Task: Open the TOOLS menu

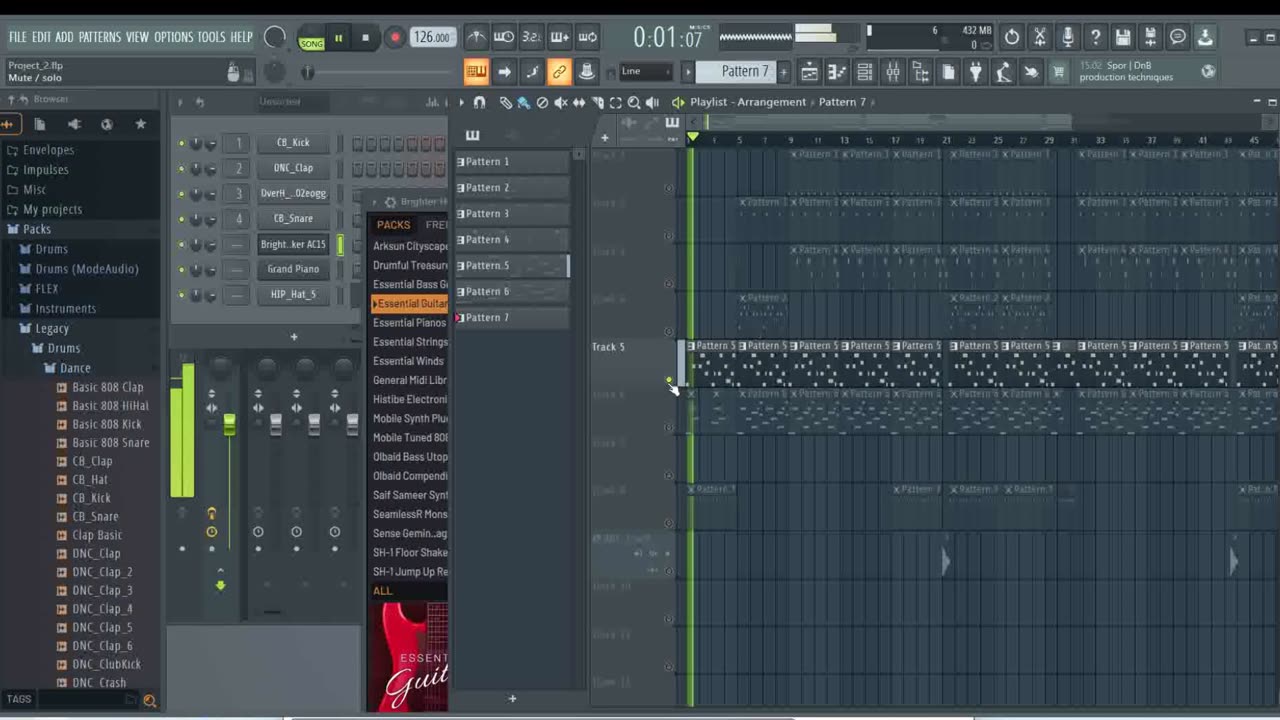Action: coord(211,37)
